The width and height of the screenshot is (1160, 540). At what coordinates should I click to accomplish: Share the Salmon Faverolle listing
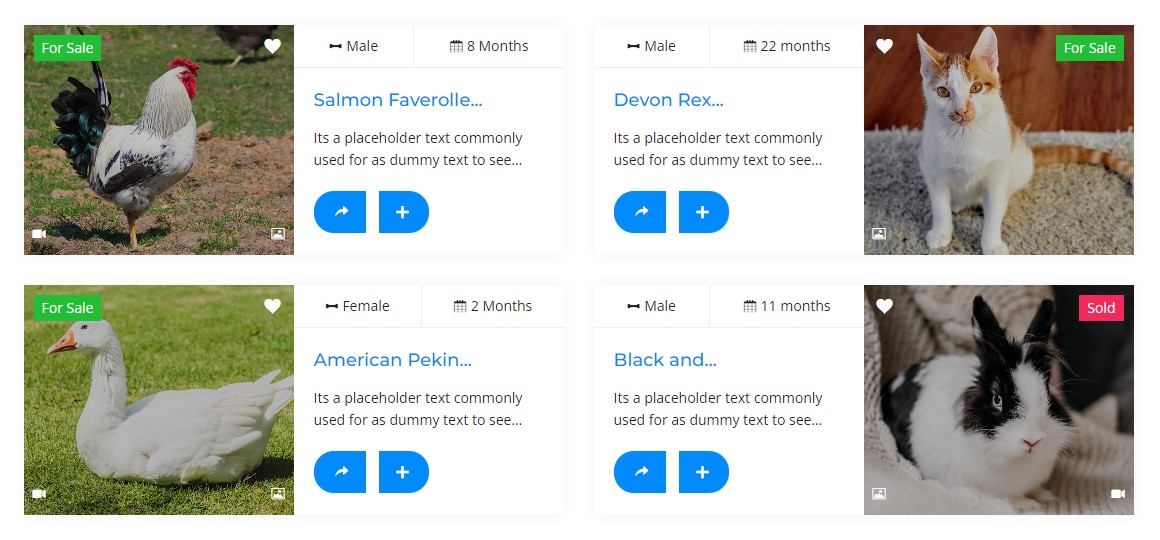coord(340,212)
